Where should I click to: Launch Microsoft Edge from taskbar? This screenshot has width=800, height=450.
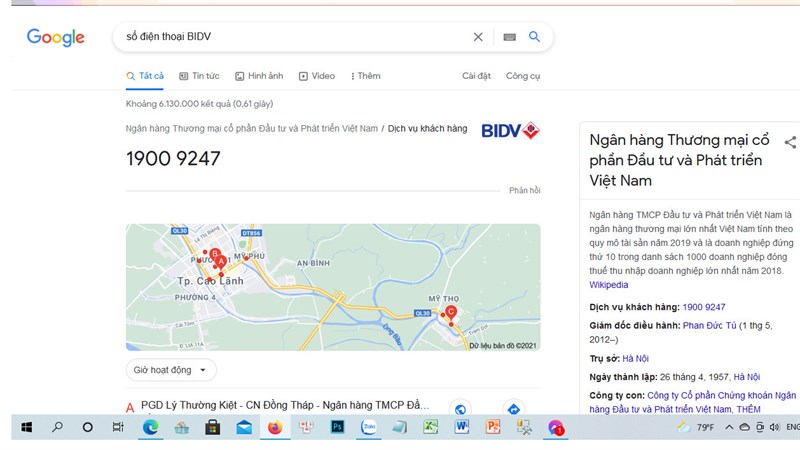[151, 427]
